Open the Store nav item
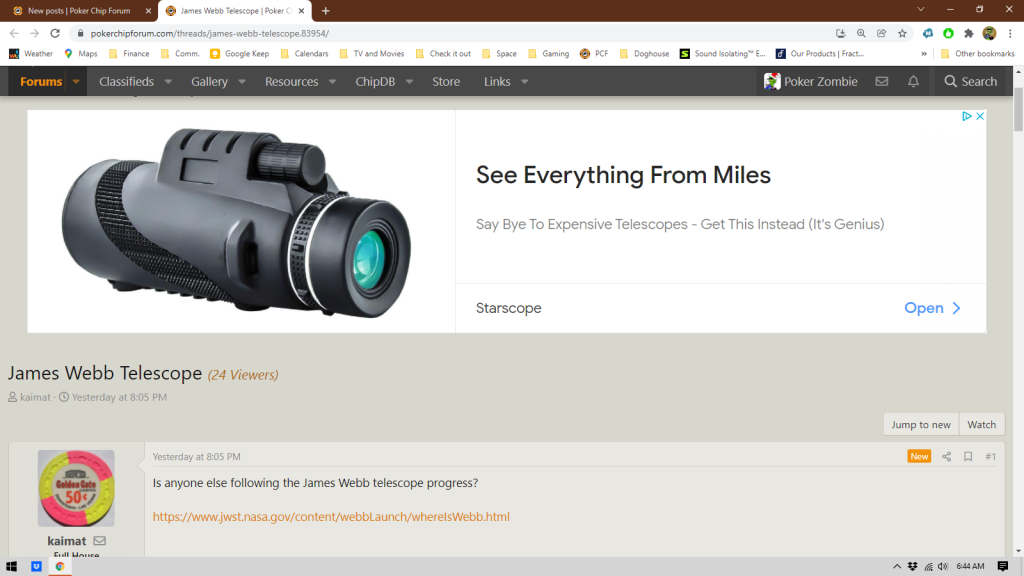 (446, 82)
